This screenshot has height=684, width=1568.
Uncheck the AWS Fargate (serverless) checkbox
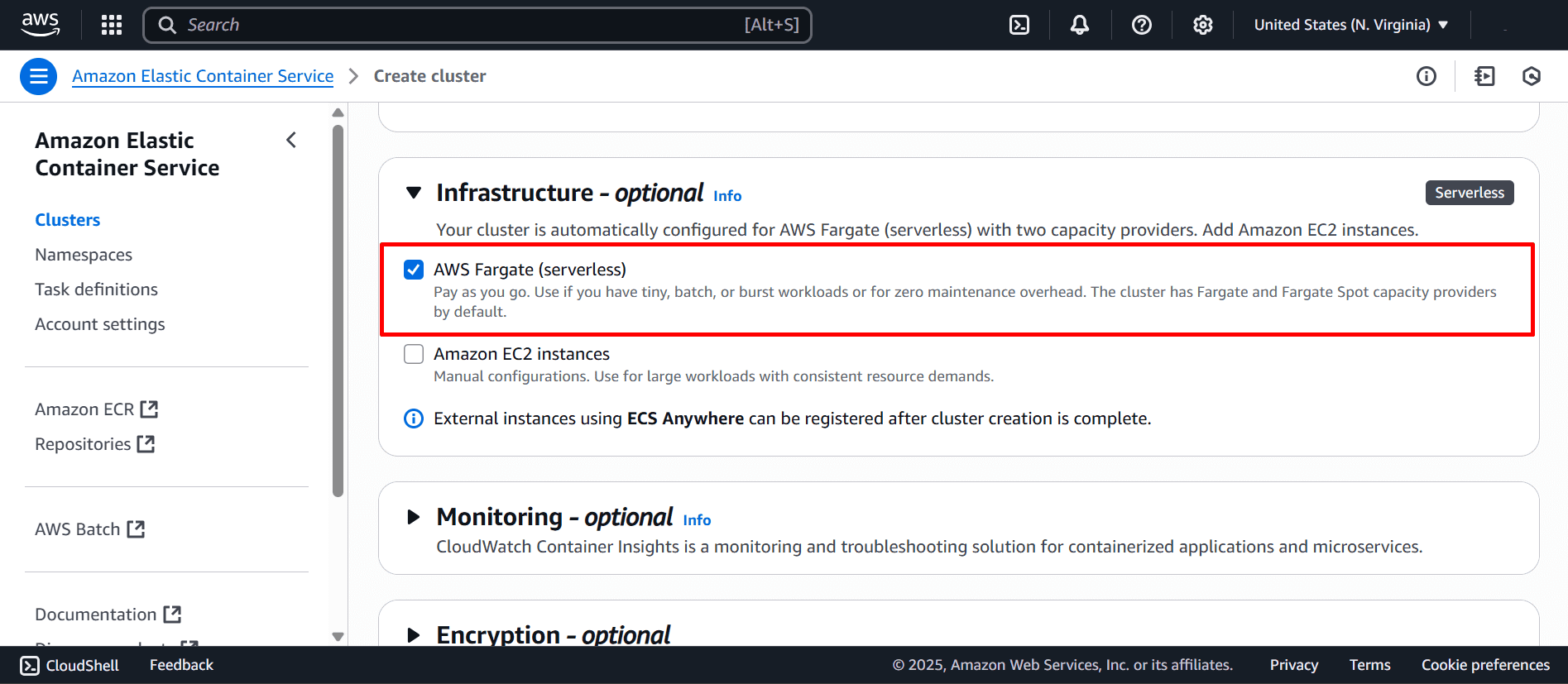(x=414, y=270)
